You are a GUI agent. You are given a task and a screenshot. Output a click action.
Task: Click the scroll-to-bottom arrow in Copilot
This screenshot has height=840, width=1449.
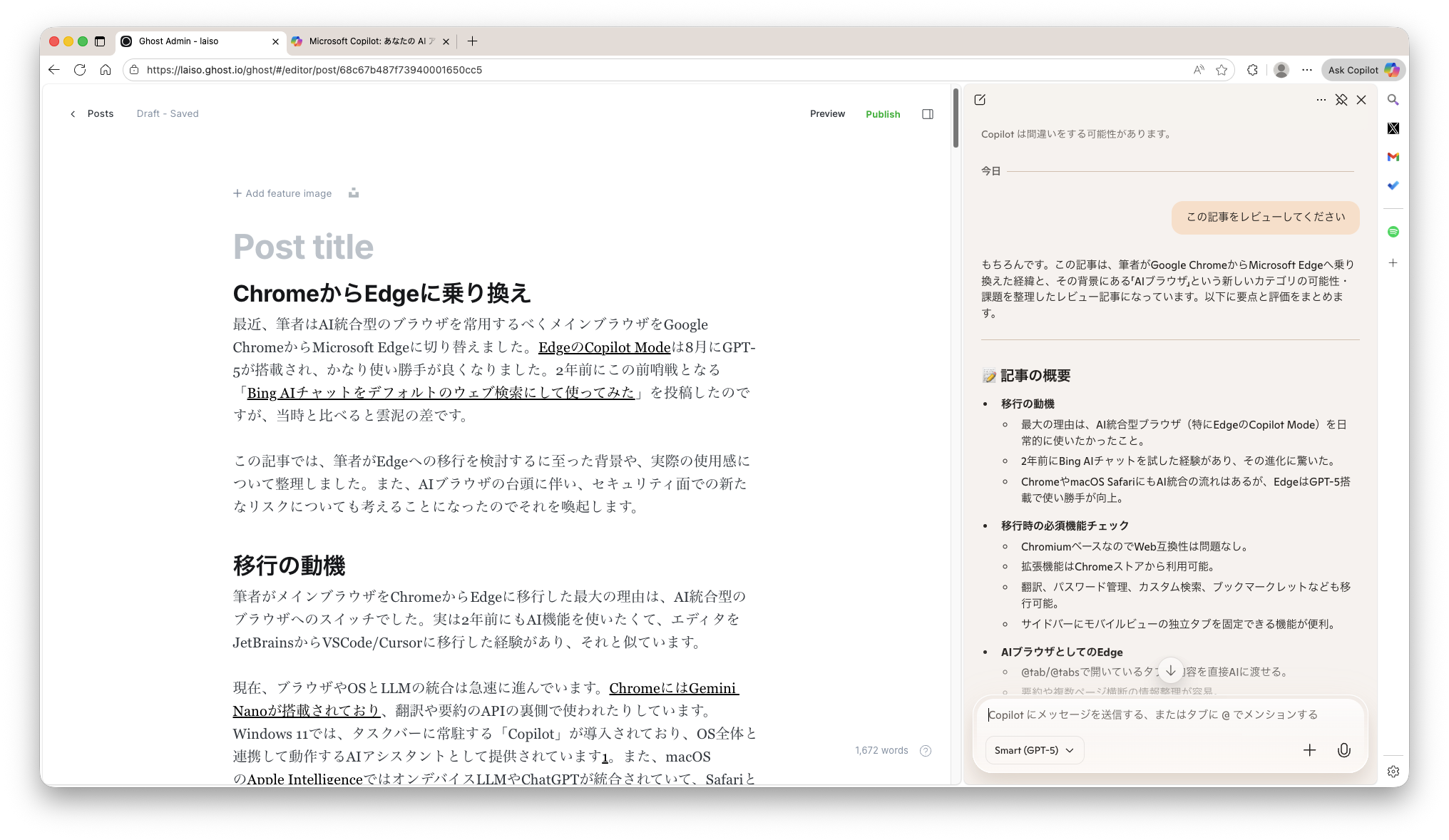click(1170, 670)
